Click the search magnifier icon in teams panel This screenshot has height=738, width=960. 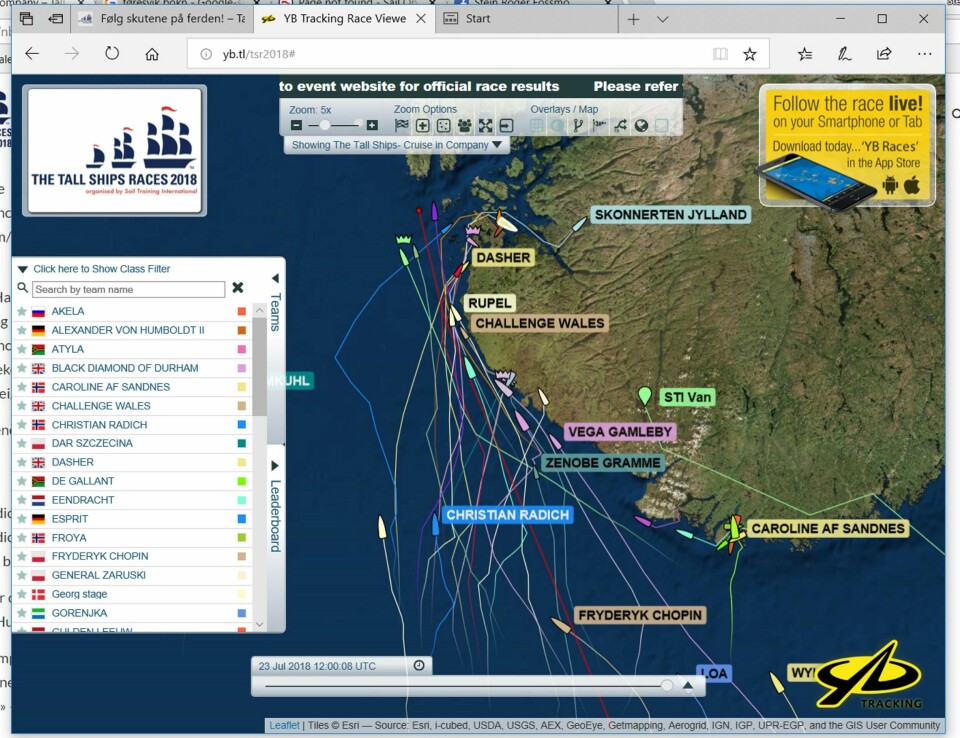[x=23, y=288]
